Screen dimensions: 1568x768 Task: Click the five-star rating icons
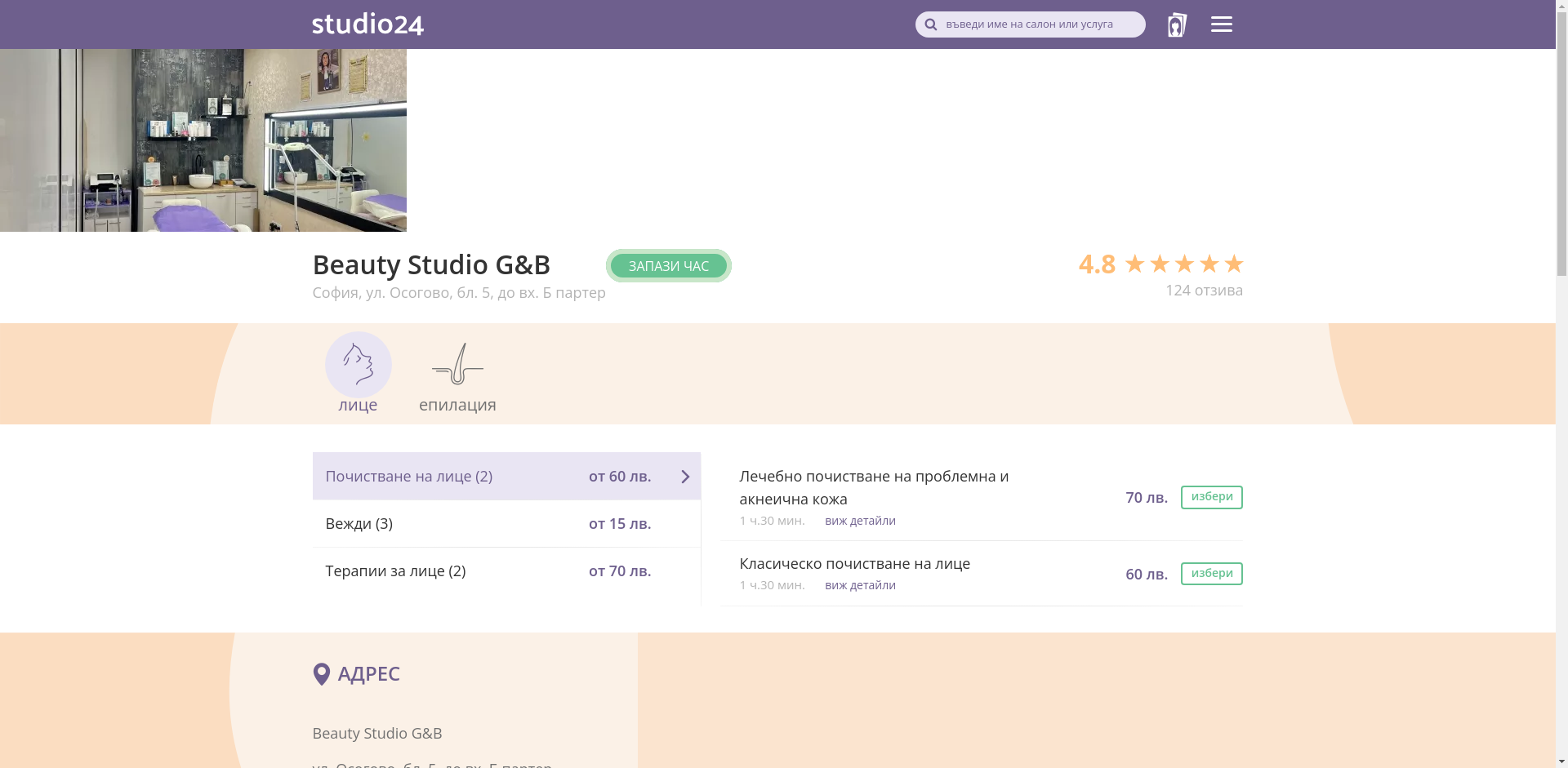(1183, 264)
